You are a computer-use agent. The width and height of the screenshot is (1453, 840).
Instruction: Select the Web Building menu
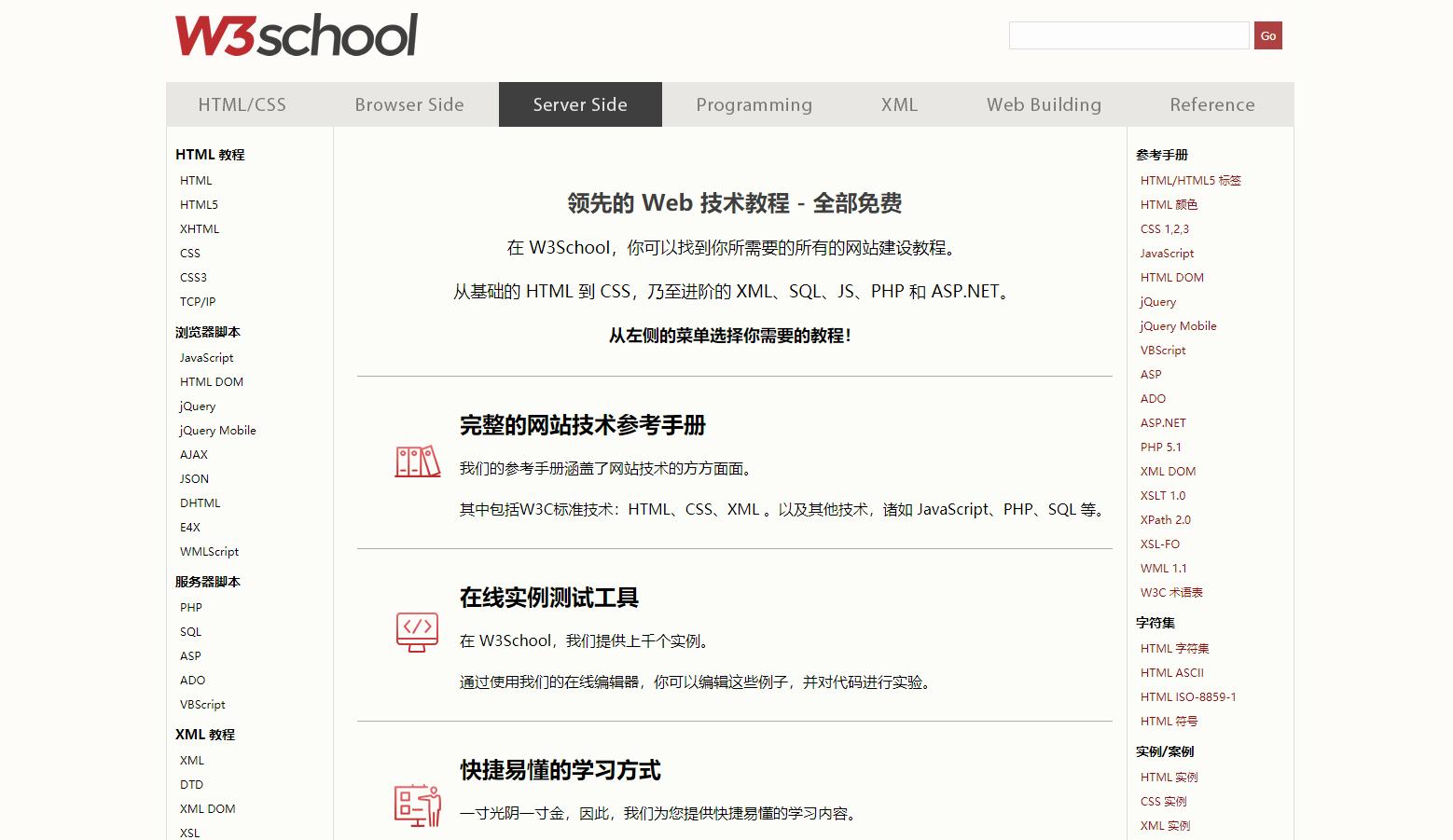coord(1044,104)
